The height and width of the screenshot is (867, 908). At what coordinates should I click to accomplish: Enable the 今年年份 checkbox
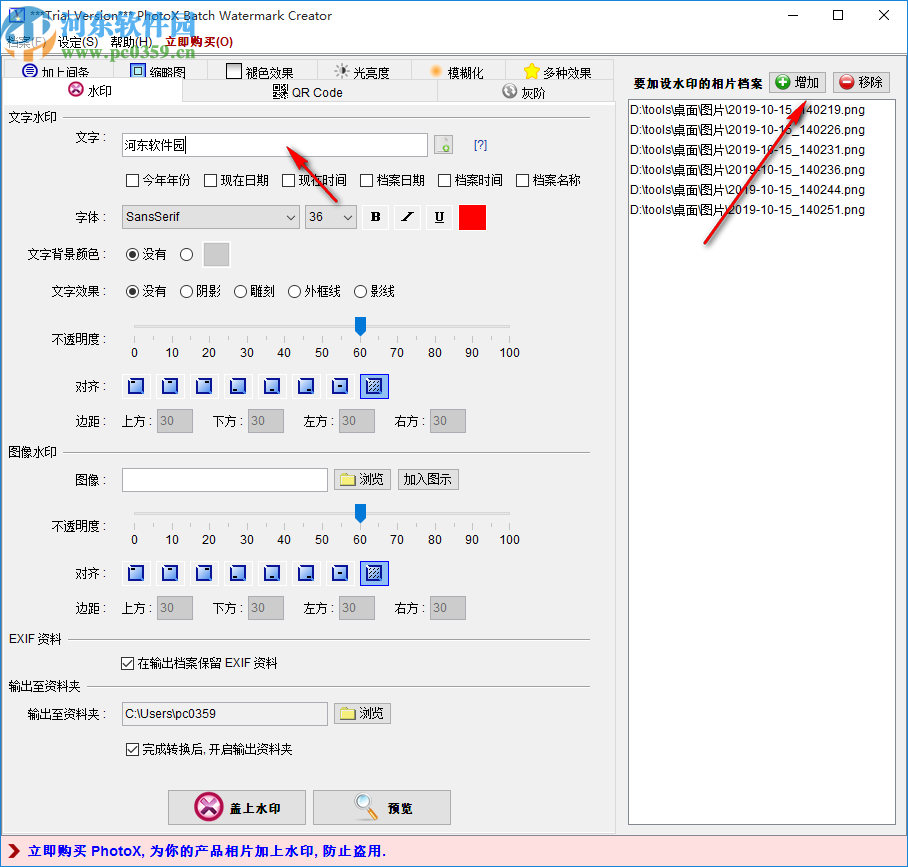tap(131, 180)
